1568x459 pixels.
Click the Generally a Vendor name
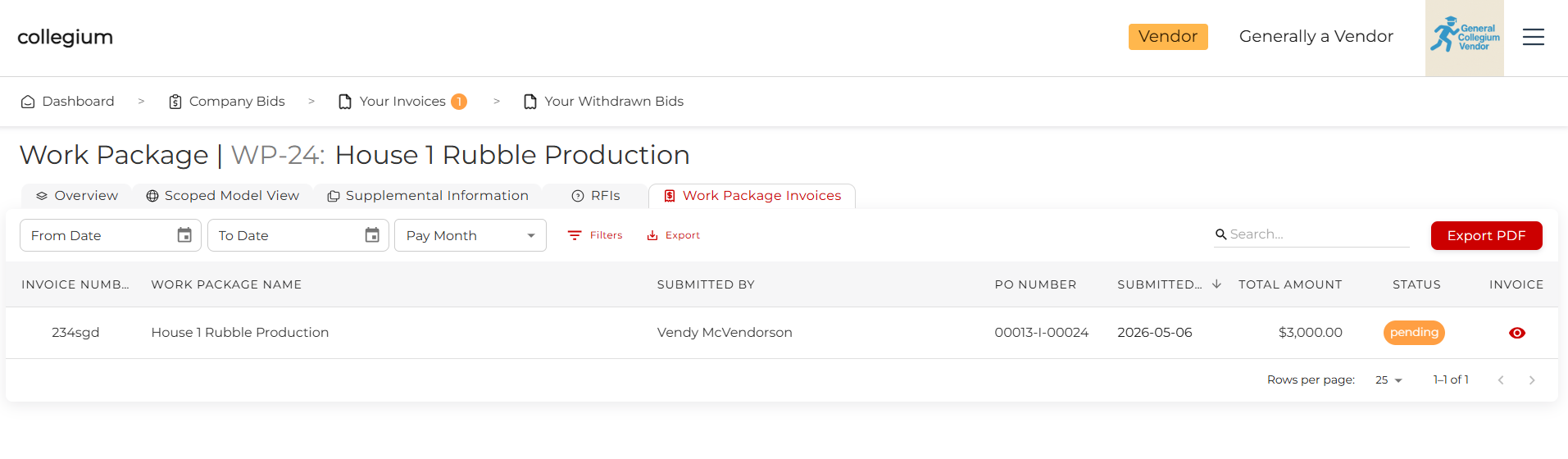click(x=1316, y=37)
